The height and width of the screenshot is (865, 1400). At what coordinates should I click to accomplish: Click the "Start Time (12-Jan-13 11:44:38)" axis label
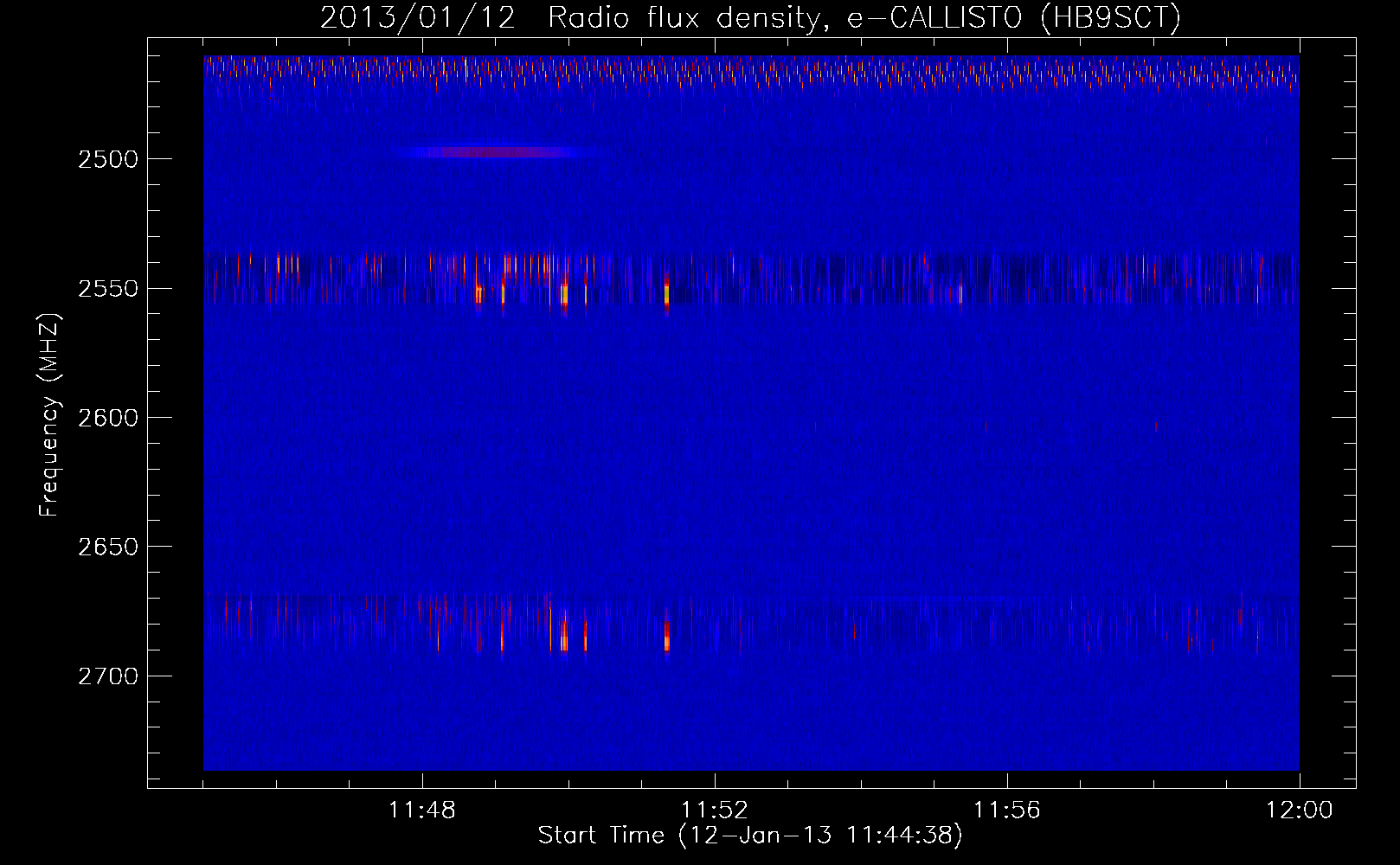750,836
